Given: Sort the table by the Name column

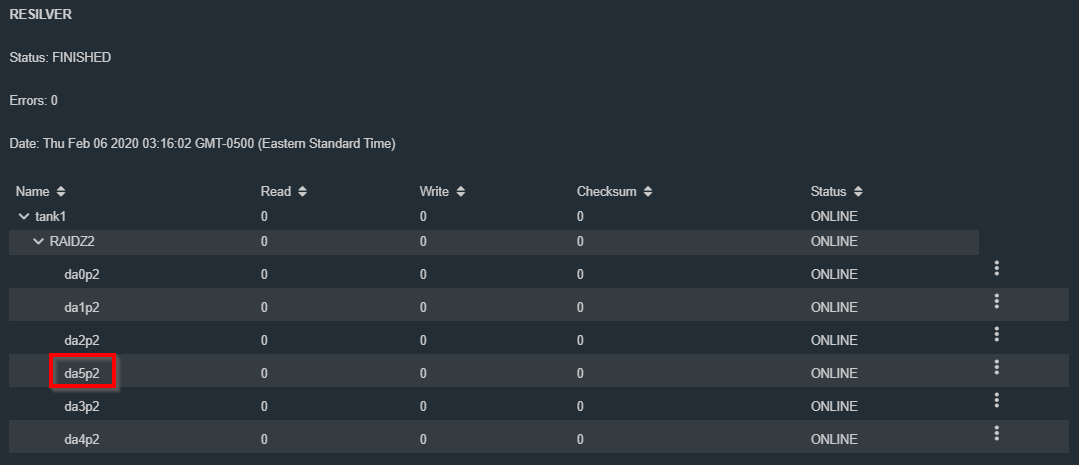Looking at the screenshot, I should pos(61,192).
